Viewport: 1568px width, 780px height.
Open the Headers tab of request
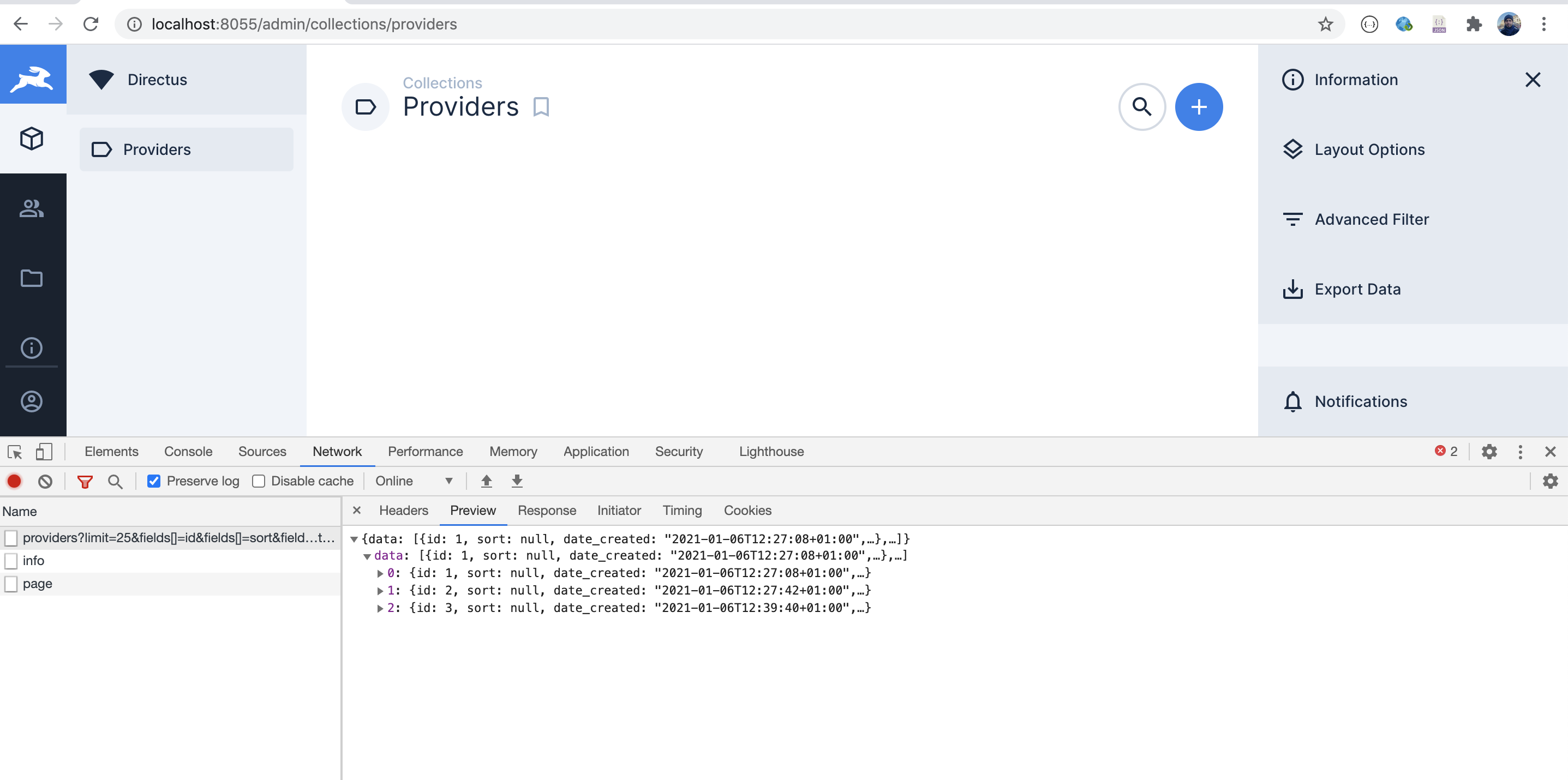tap(404, 511)
